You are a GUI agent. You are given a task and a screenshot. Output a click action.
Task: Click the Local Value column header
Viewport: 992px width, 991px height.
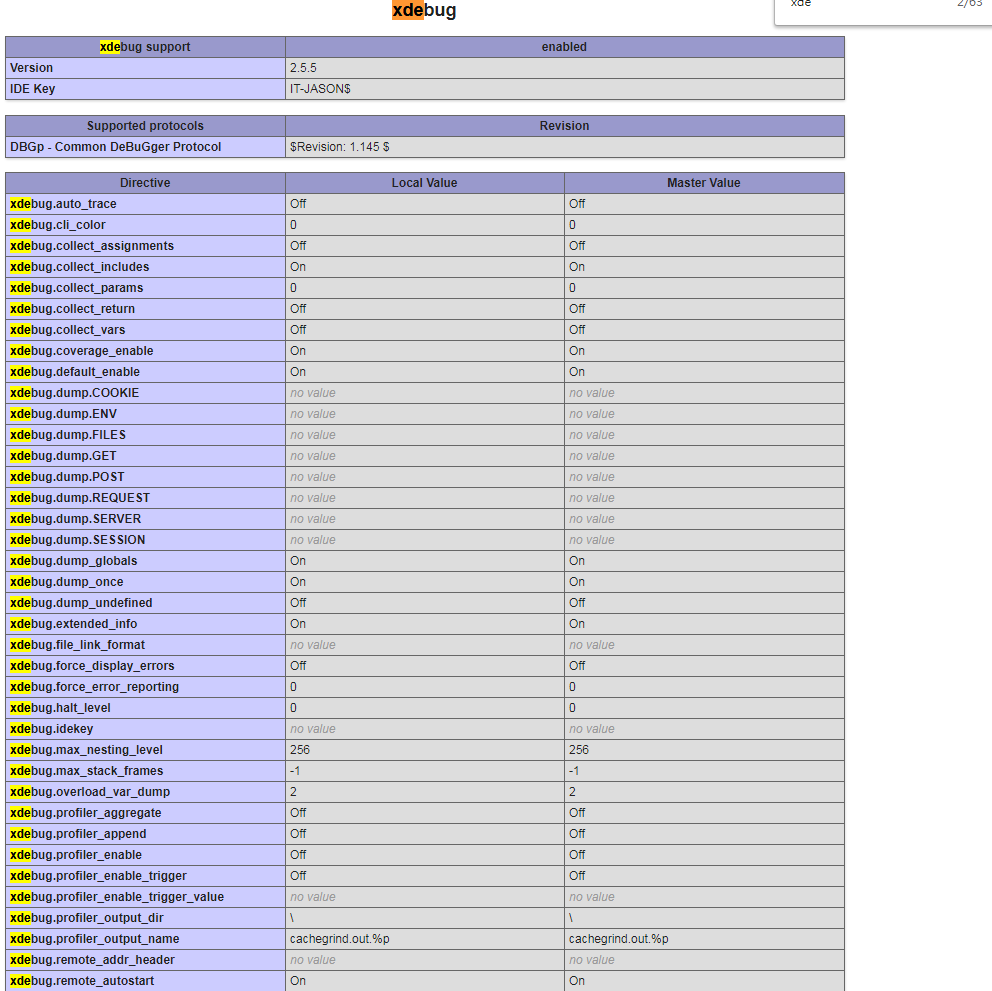pos(425,183)
